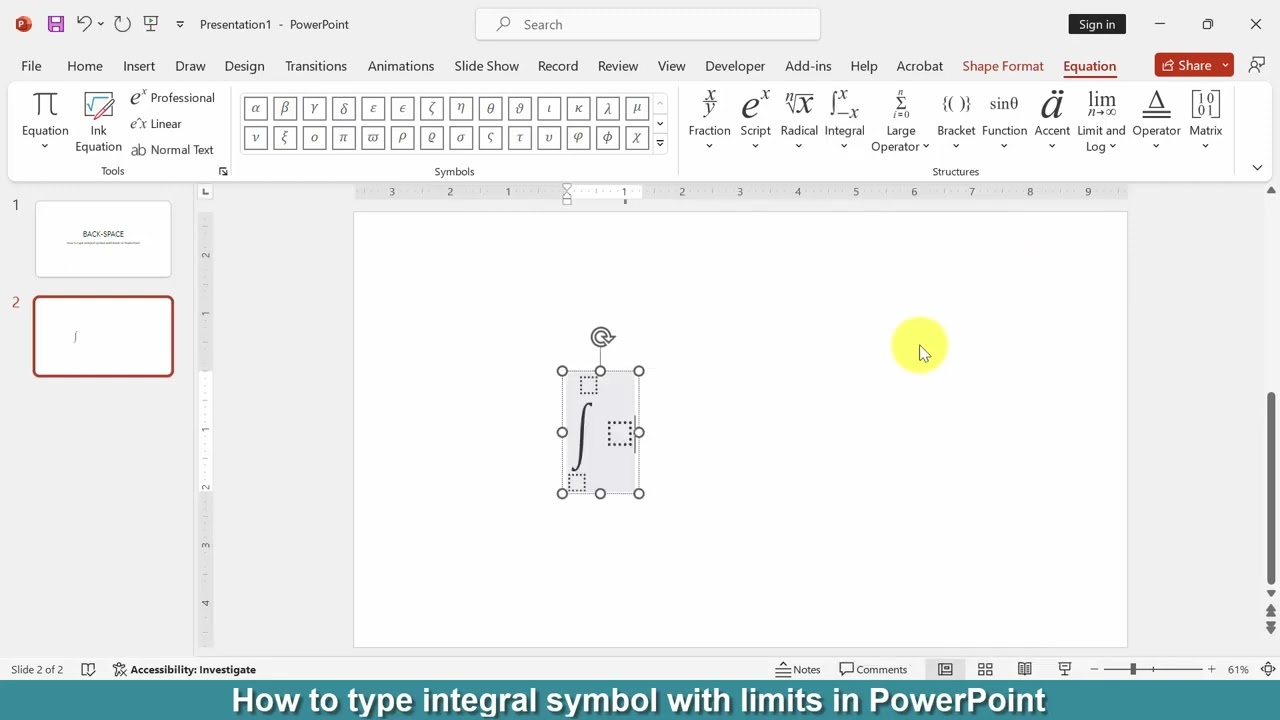
Task: Toggle the Comments pane
Action: (873, 669)
